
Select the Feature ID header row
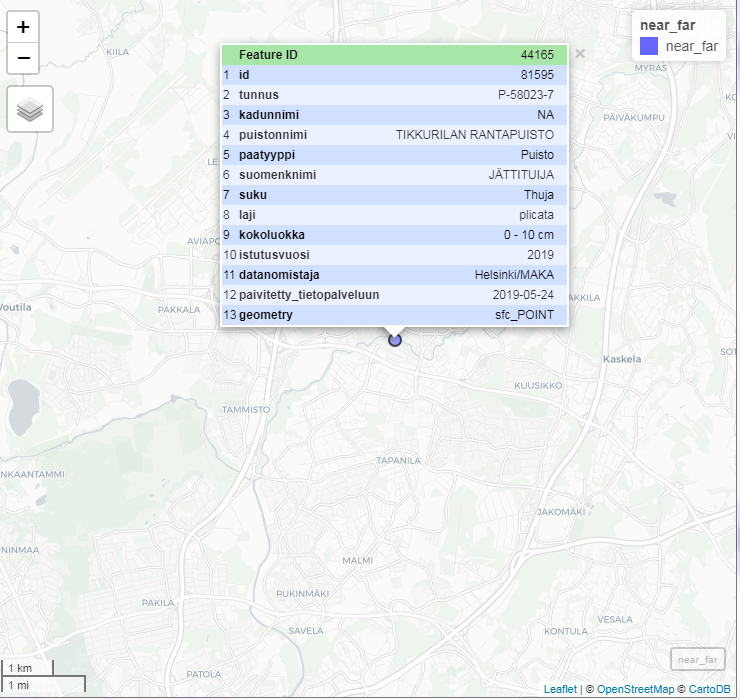(x=394, y=55)
